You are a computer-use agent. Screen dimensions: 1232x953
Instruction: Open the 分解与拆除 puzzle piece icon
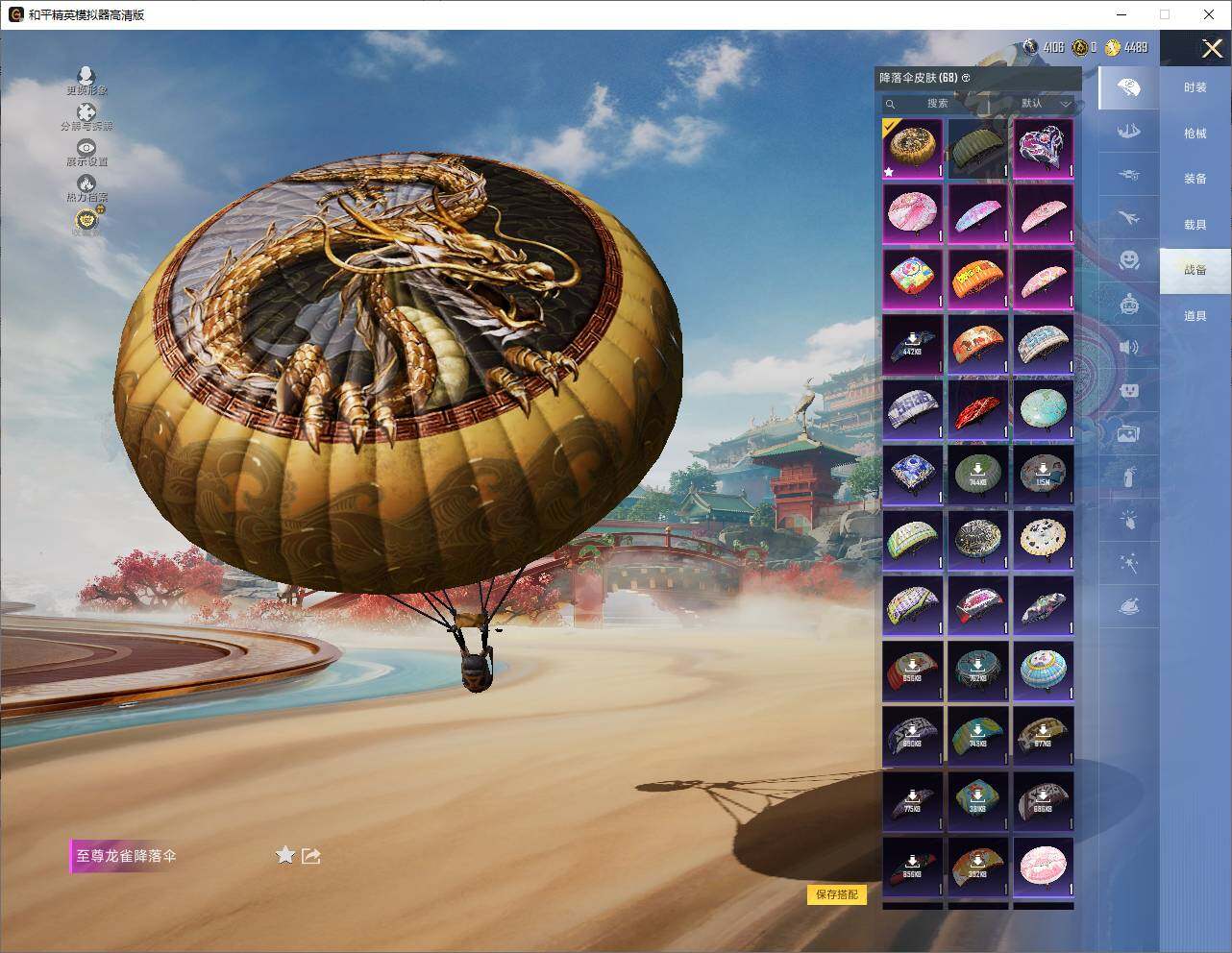pos(86,113)
